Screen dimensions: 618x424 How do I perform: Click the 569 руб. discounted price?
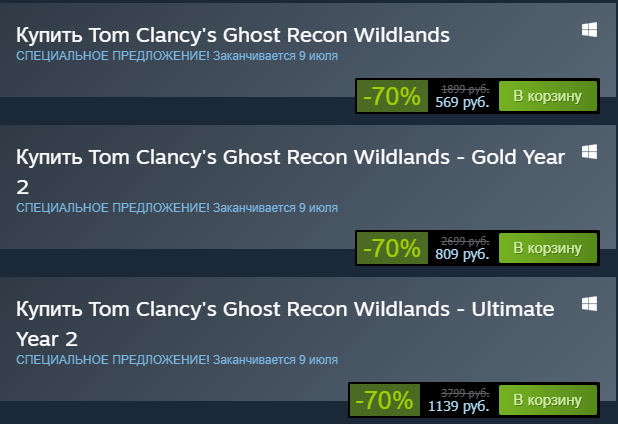pos(462,103)
